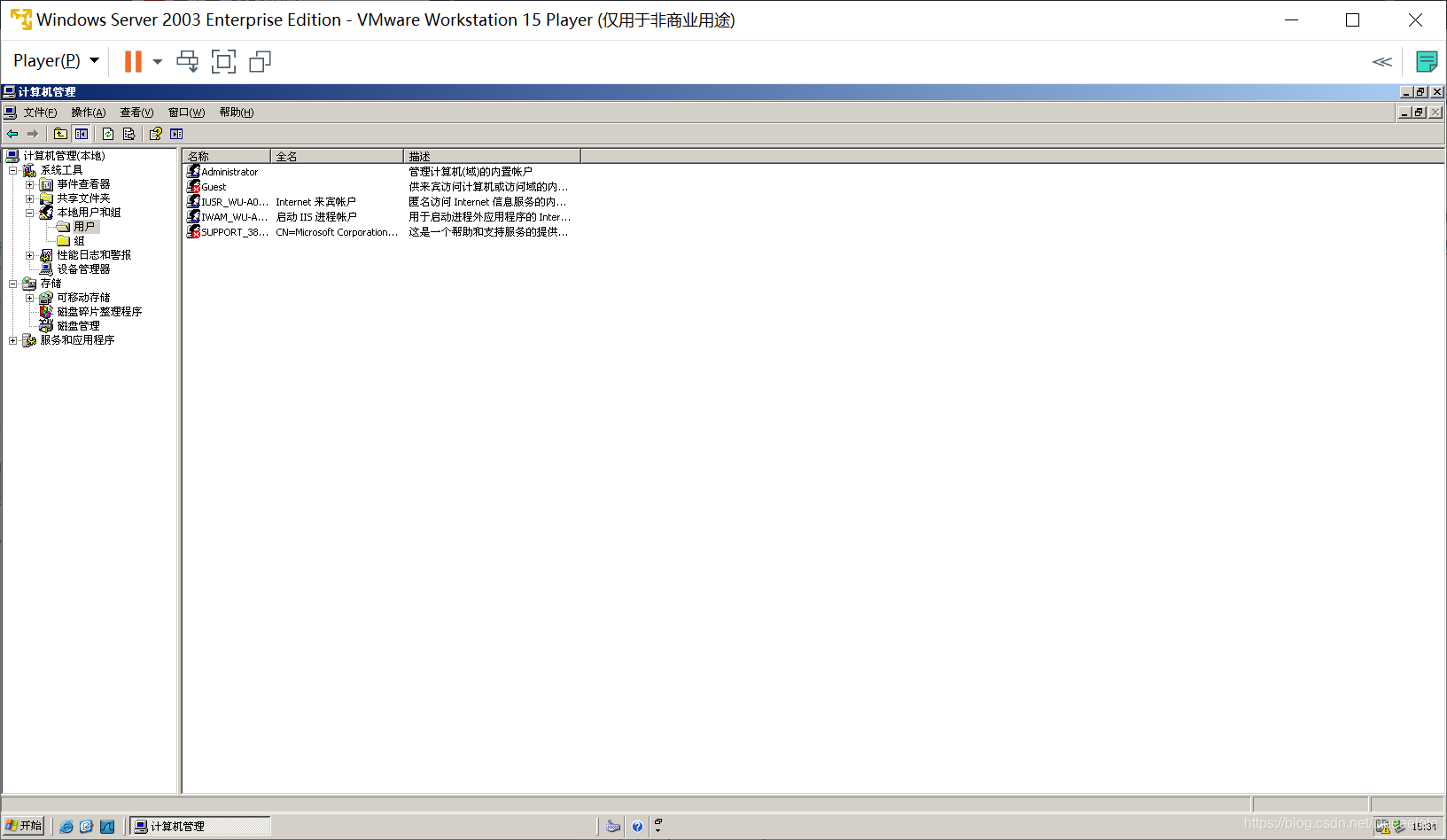Click the 计算机管理 taskbar button

[x=201, y=826]
